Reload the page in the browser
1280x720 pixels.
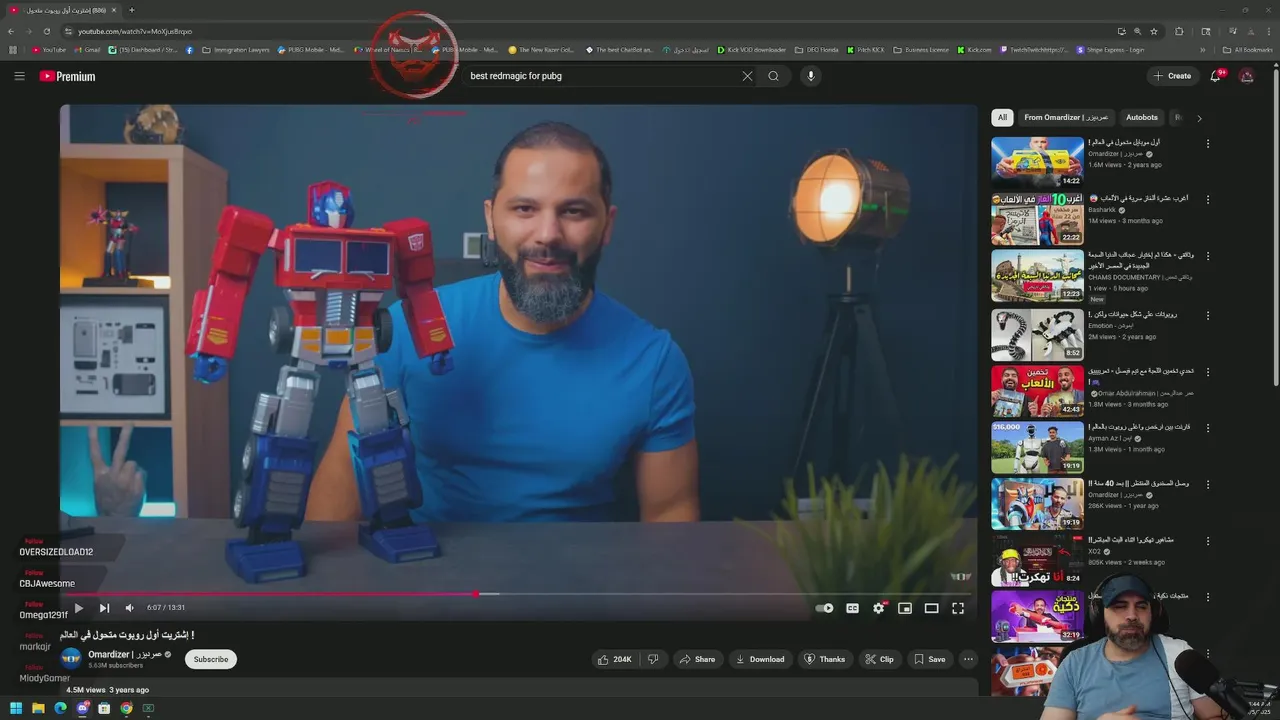click(46, 31)
